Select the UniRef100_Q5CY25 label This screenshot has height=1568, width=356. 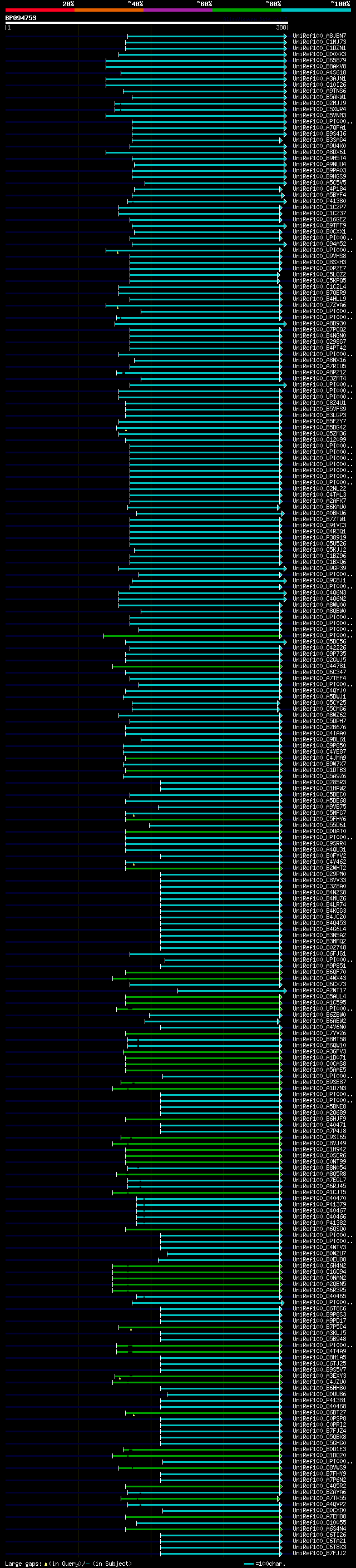(319, 703)
